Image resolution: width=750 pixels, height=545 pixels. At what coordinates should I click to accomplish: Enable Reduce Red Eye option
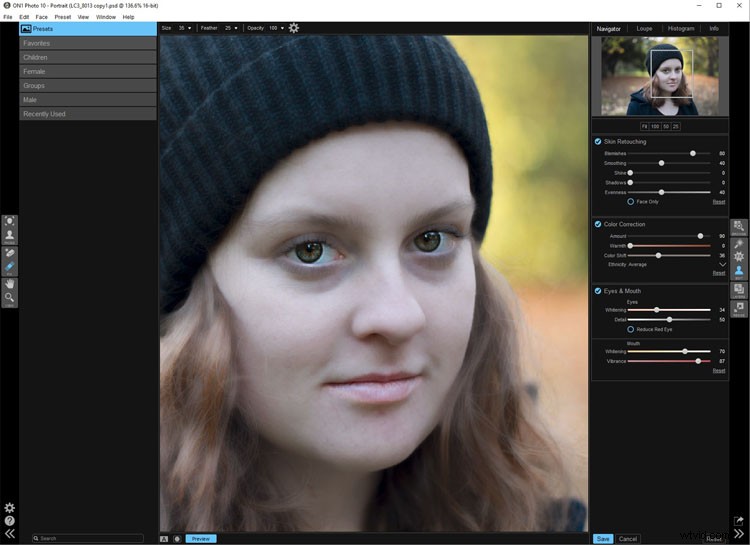point(630,329)
